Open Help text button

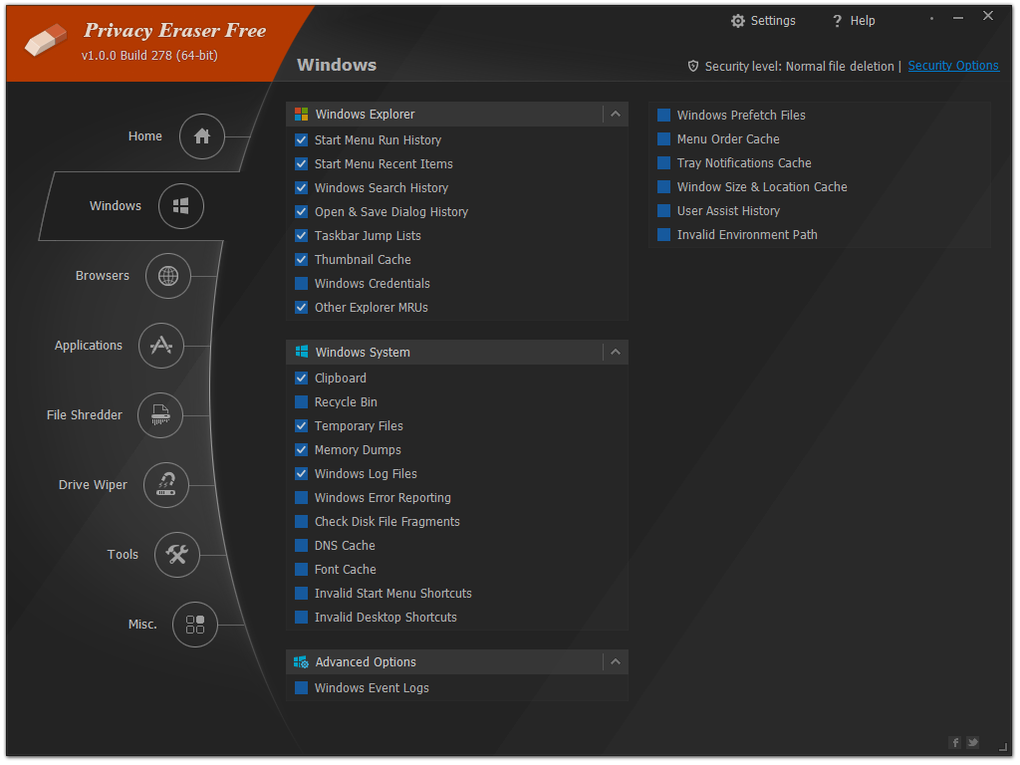pos(863,21)
